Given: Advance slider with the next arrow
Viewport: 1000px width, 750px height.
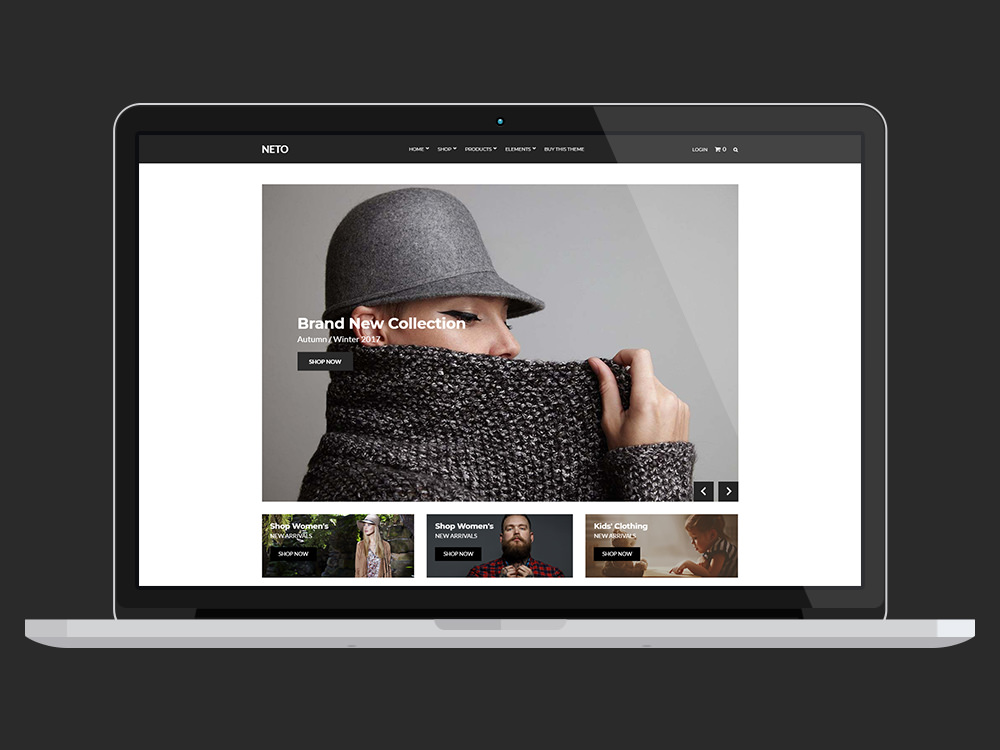Looking at the screenshot, I should click(x=729, y=490).
